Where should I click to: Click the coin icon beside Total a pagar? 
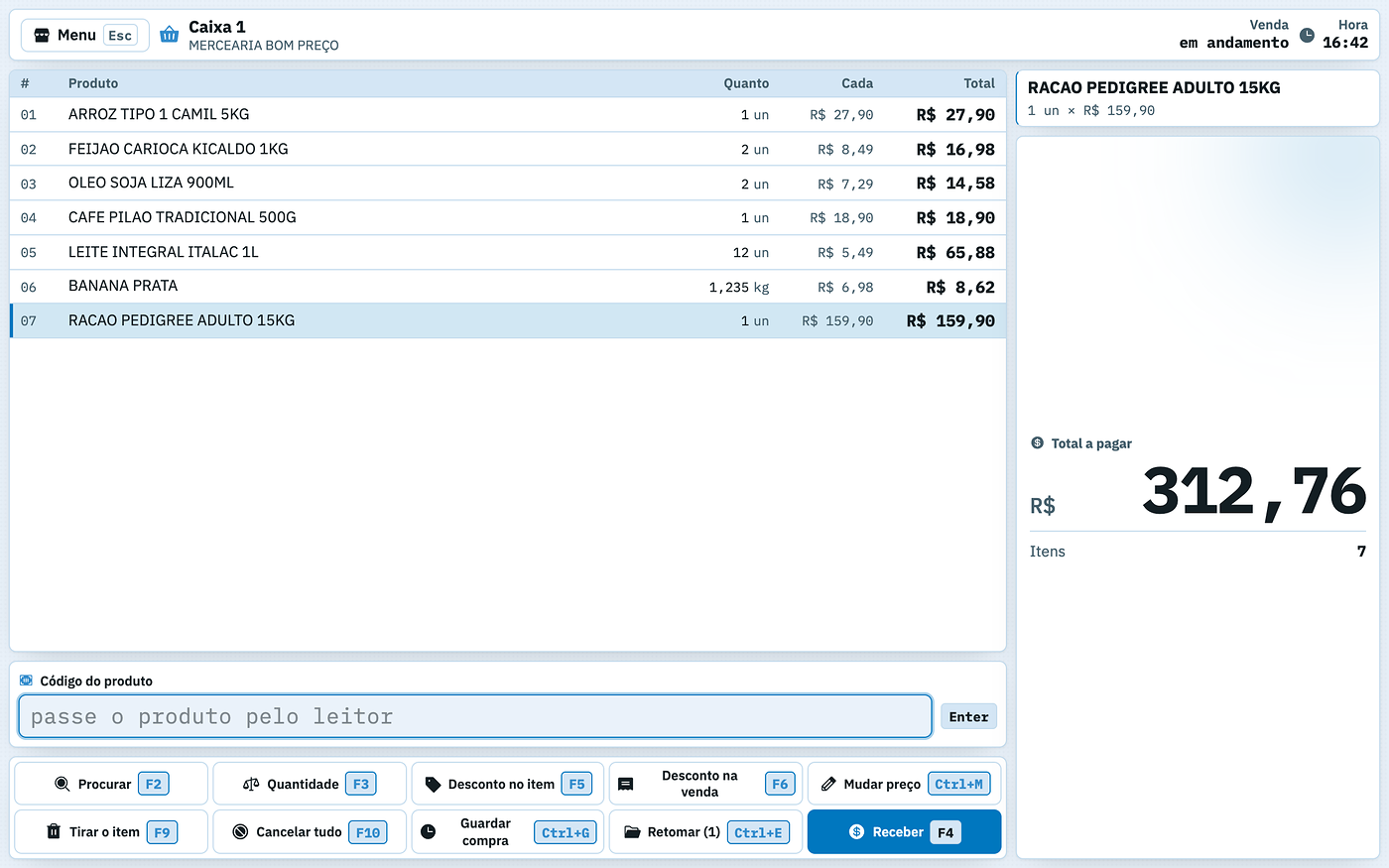tap(1038, 442)
